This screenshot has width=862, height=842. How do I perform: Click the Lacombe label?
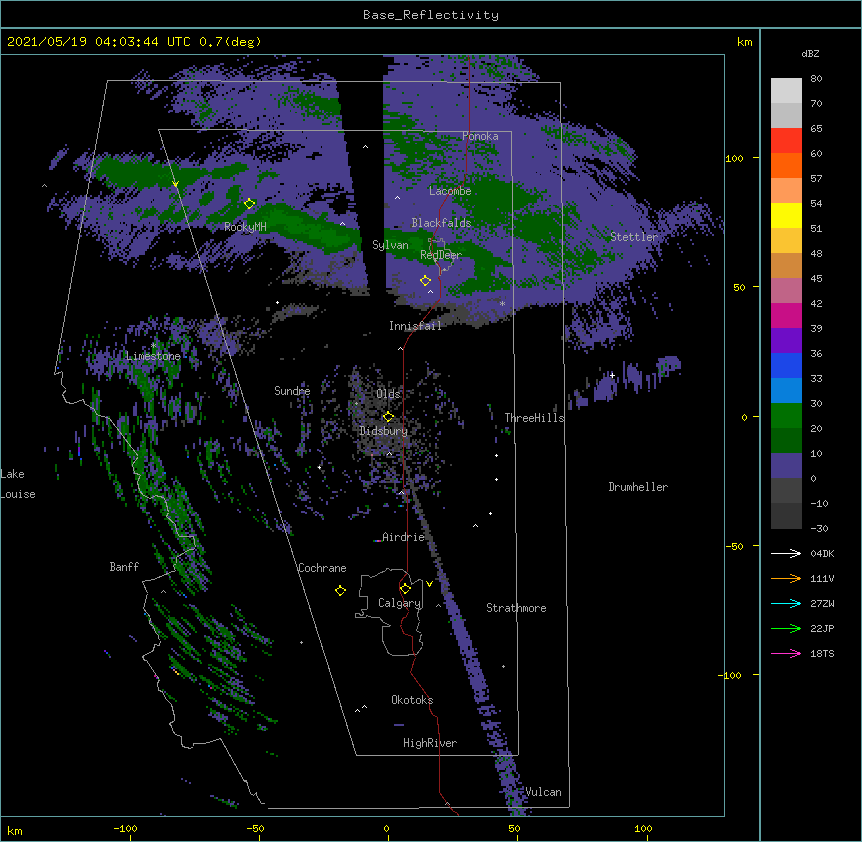pos(450,191)
